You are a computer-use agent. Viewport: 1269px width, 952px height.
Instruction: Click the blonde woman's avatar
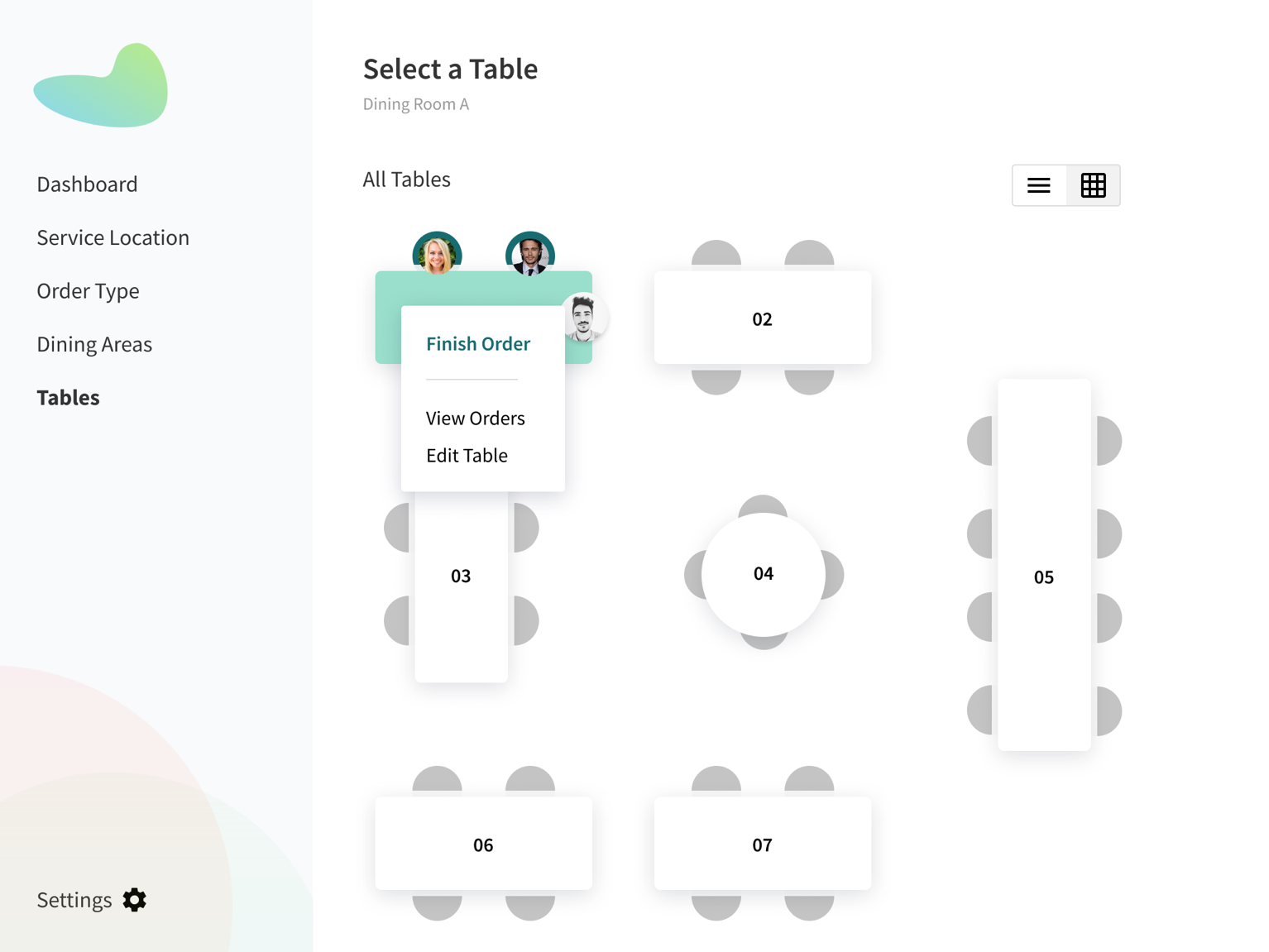437,253
